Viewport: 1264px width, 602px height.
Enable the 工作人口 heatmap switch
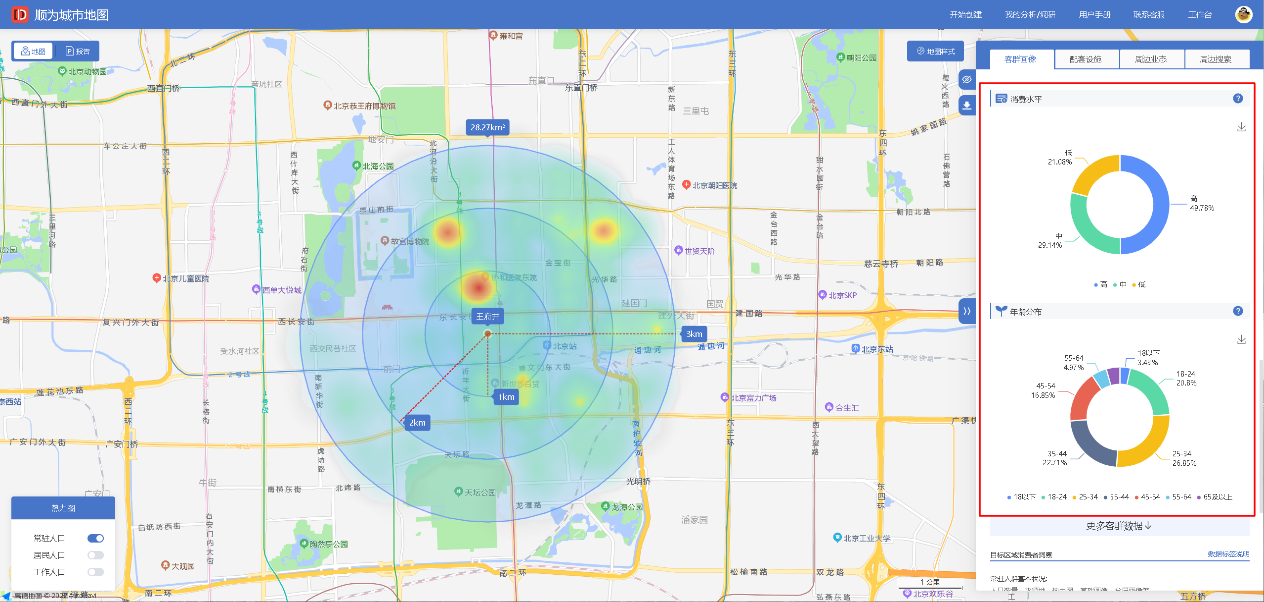click(x=96, y=572)
